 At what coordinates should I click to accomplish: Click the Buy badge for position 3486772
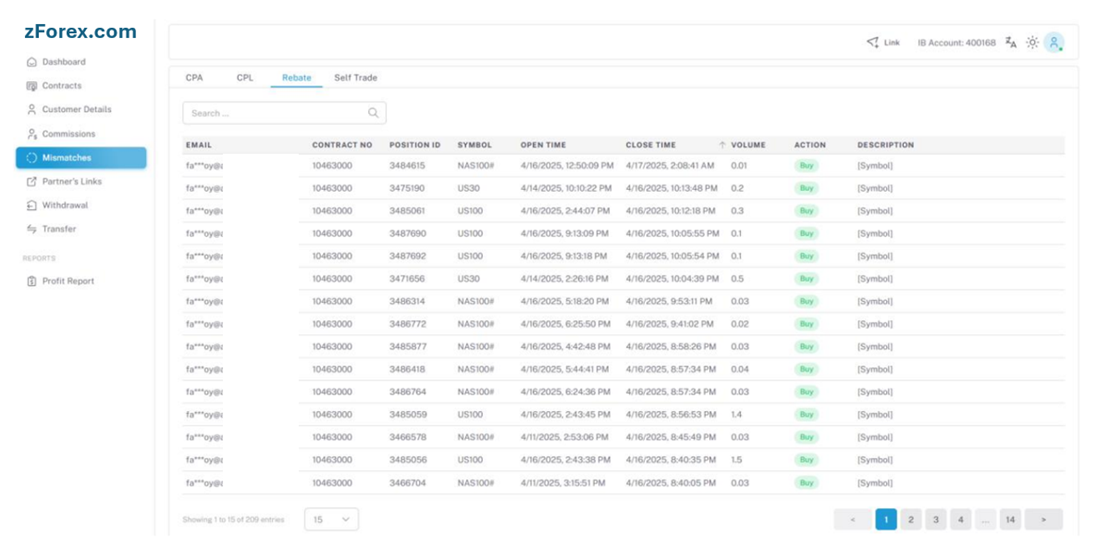point(807,324)
